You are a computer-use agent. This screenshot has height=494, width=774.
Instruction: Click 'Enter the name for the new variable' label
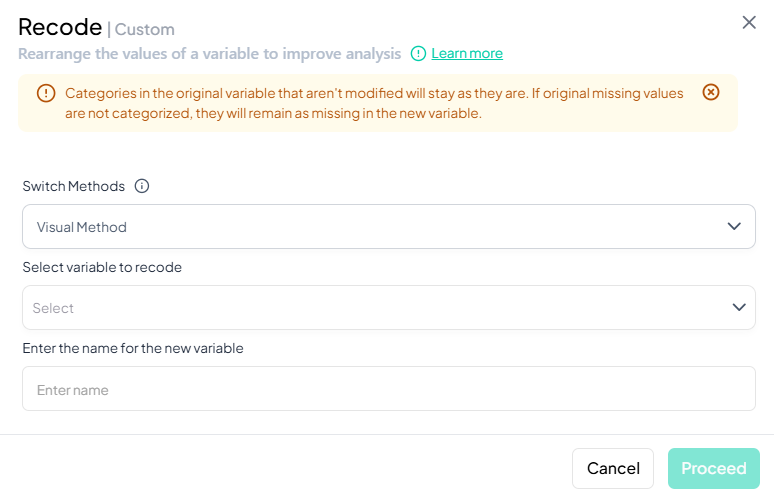click(133, 348)
